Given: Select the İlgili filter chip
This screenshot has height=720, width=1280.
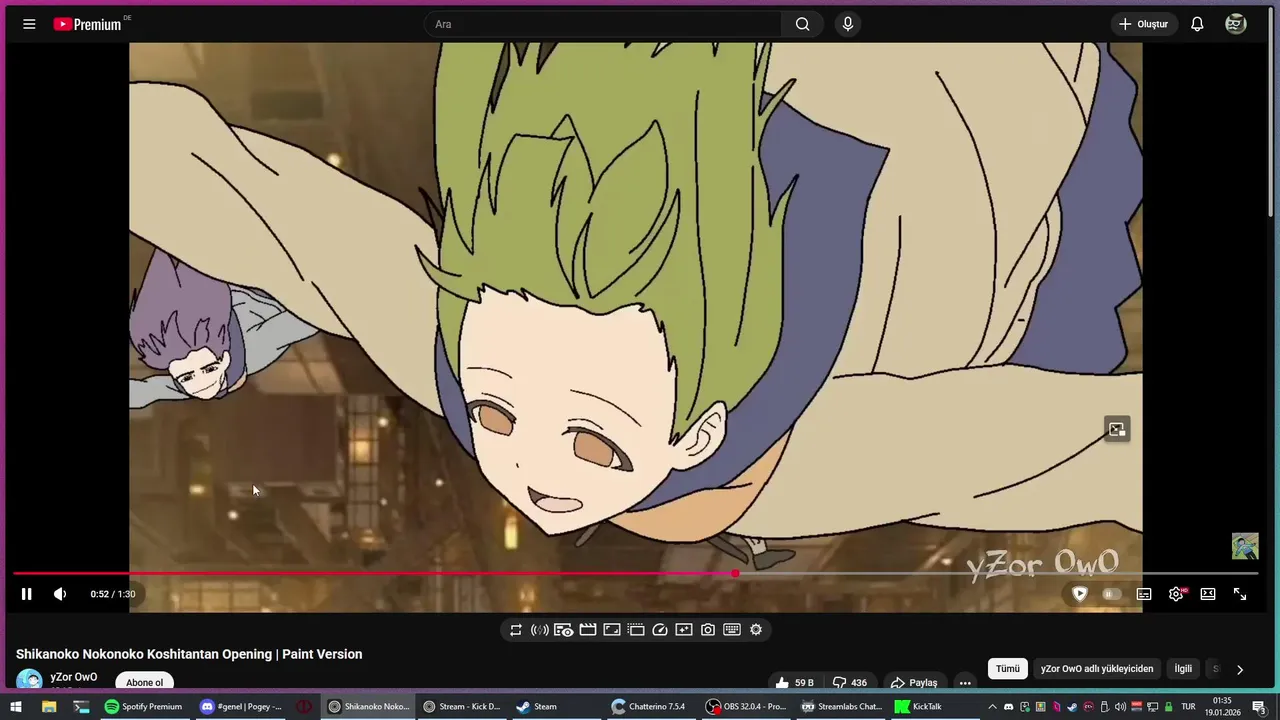Looking at the screenshot, I should [1183, 669].
